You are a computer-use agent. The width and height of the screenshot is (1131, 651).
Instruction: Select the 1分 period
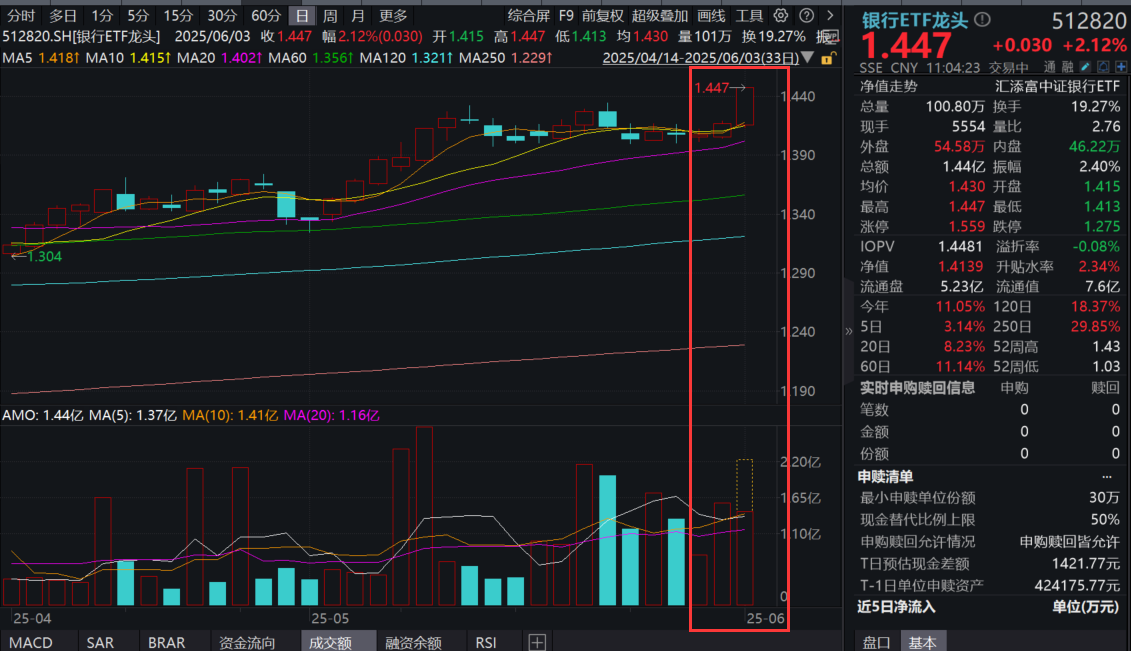(x=102, y=15)
